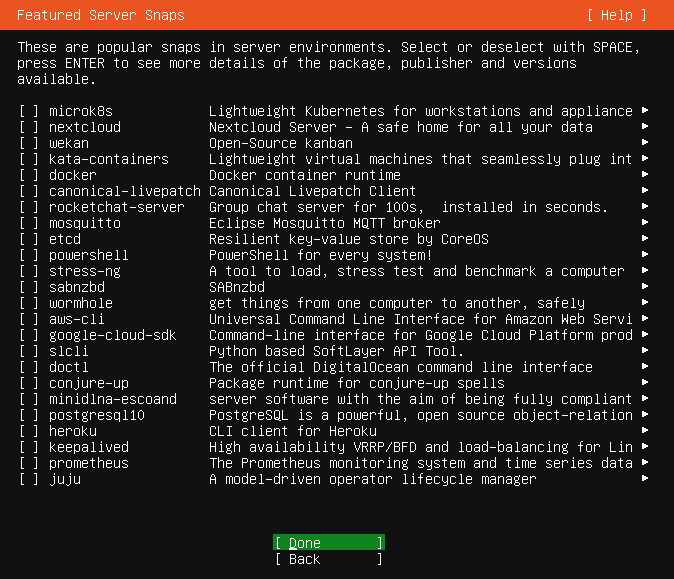This screenshot has width=674, height=579.
Task: Expand heroku row details arrow
Action: pos(645,430)
